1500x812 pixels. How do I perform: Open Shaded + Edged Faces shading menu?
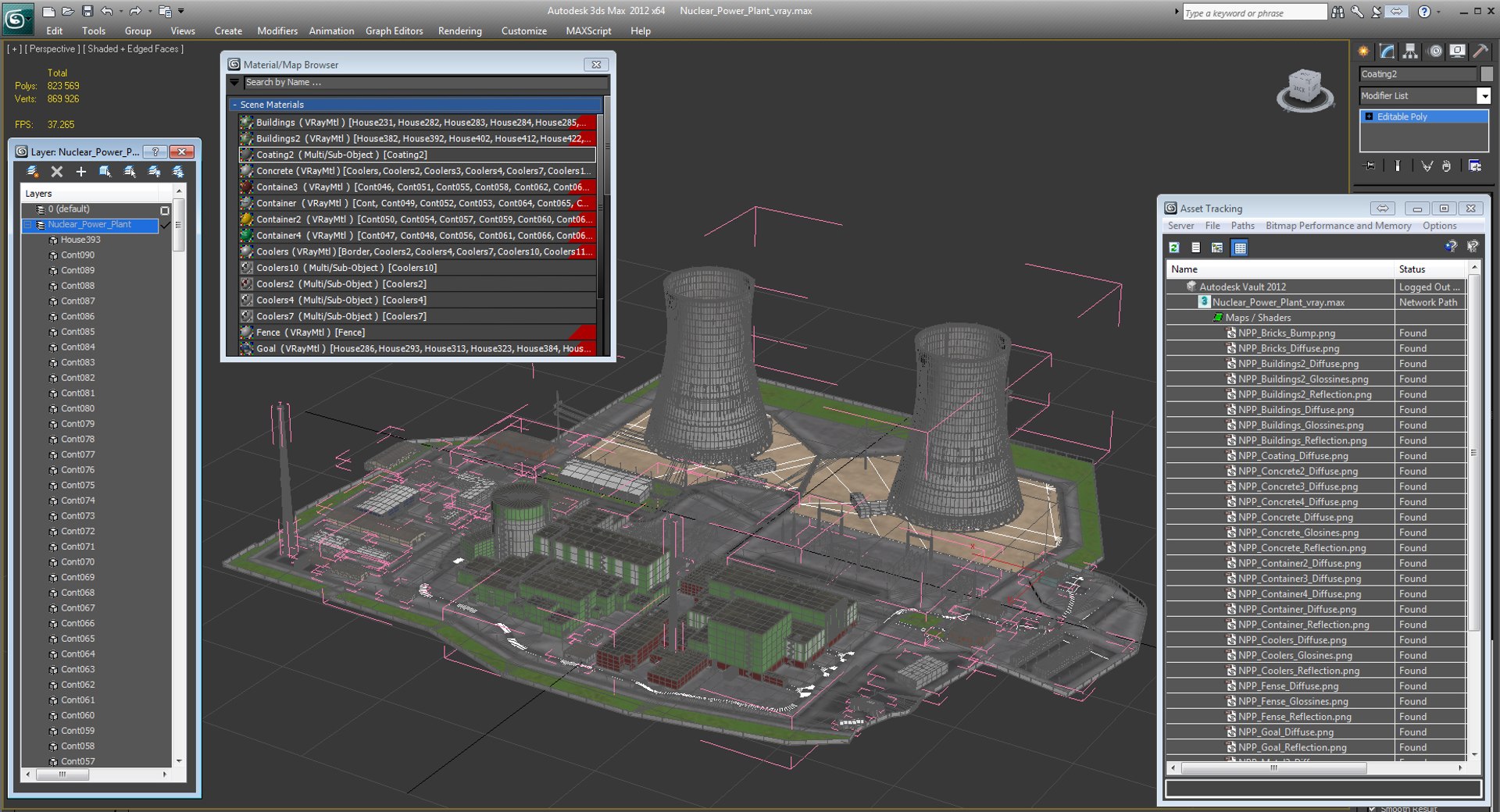pyautogui.click(x=133, y=49)
